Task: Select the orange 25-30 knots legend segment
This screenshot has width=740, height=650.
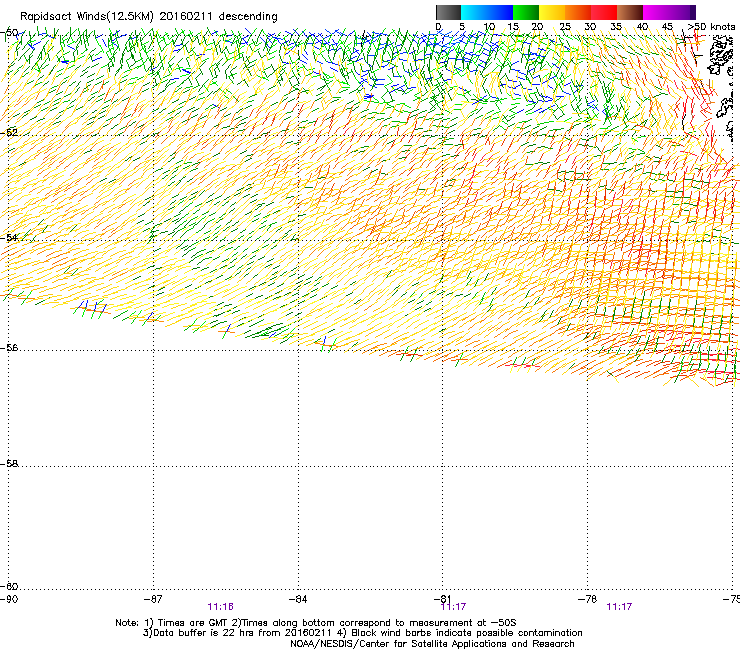Action: (x=578, y=12)
